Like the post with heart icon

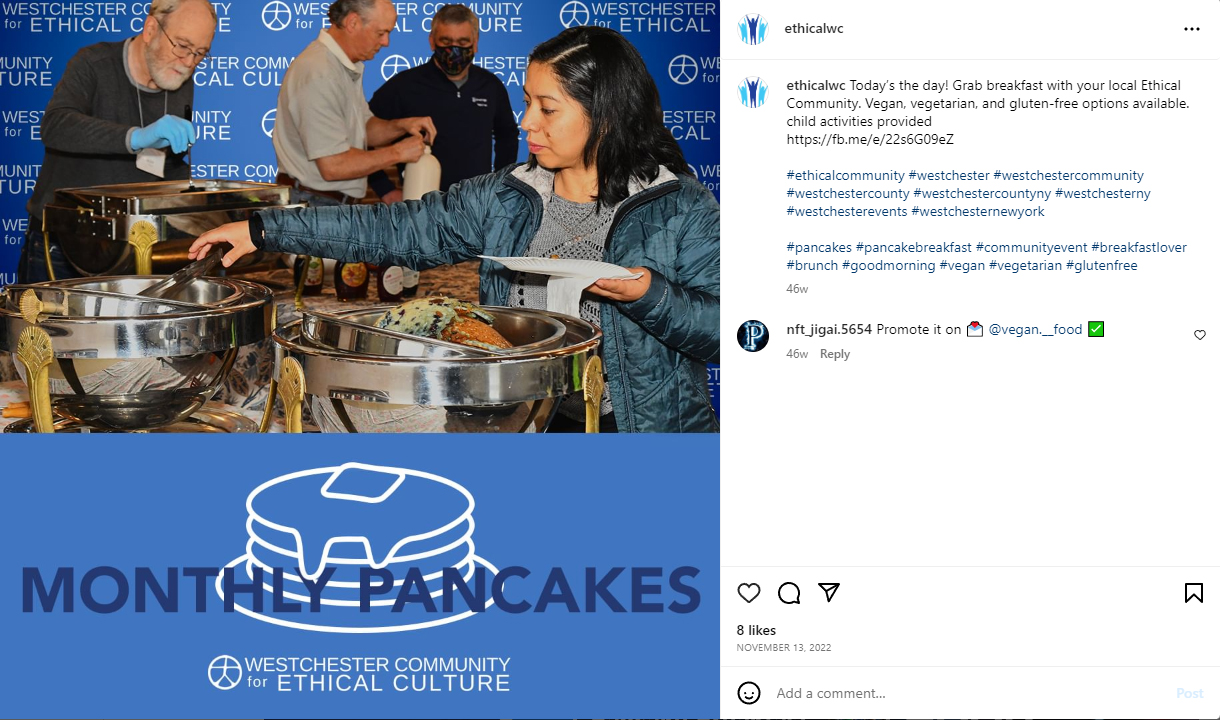point(749,593)
